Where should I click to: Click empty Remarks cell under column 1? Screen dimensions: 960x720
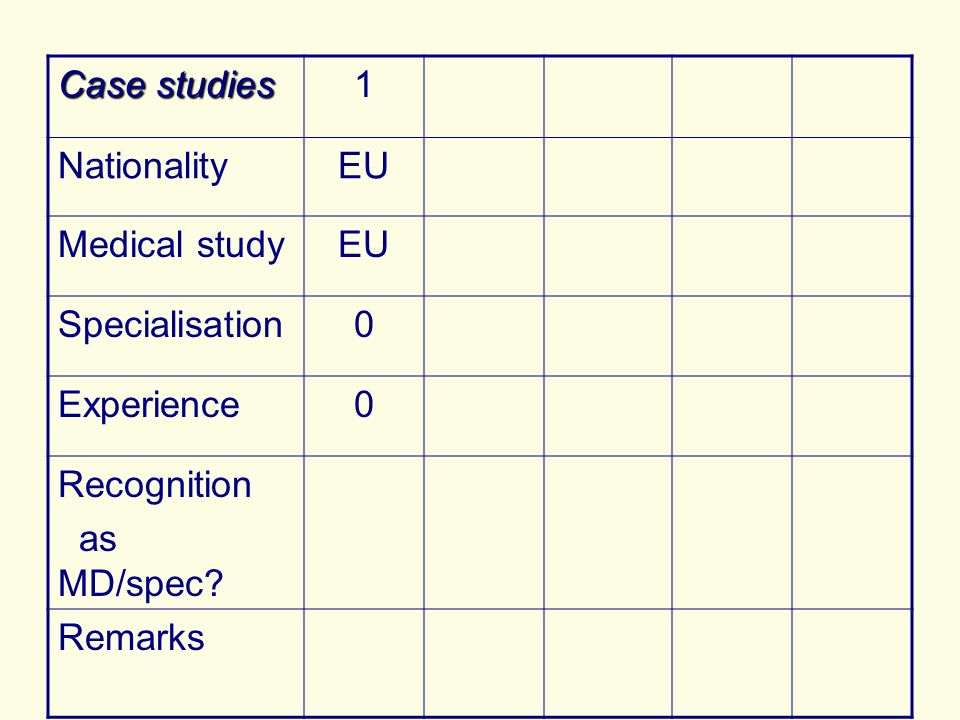364,662
